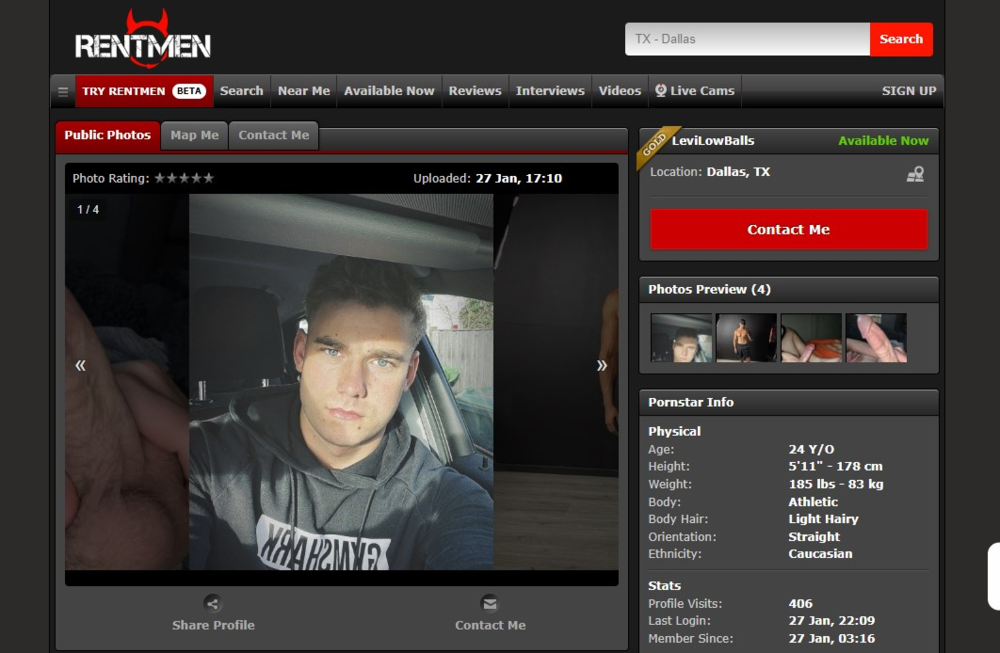Click the RentMen logo
The width and height of the screenshot is (1000, 653).
click(x=142, y=40)
